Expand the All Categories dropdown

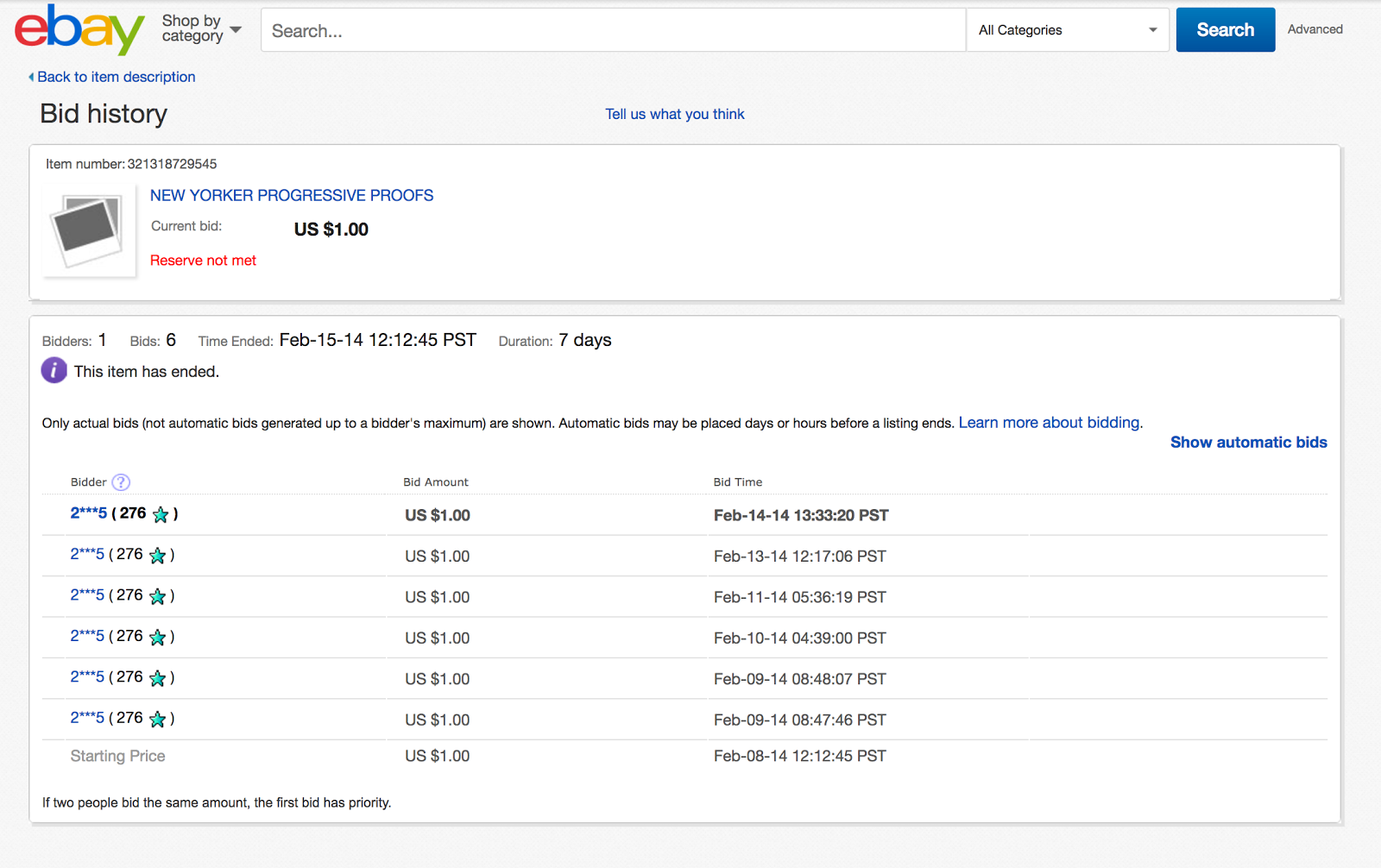[x=1067, y=30]
